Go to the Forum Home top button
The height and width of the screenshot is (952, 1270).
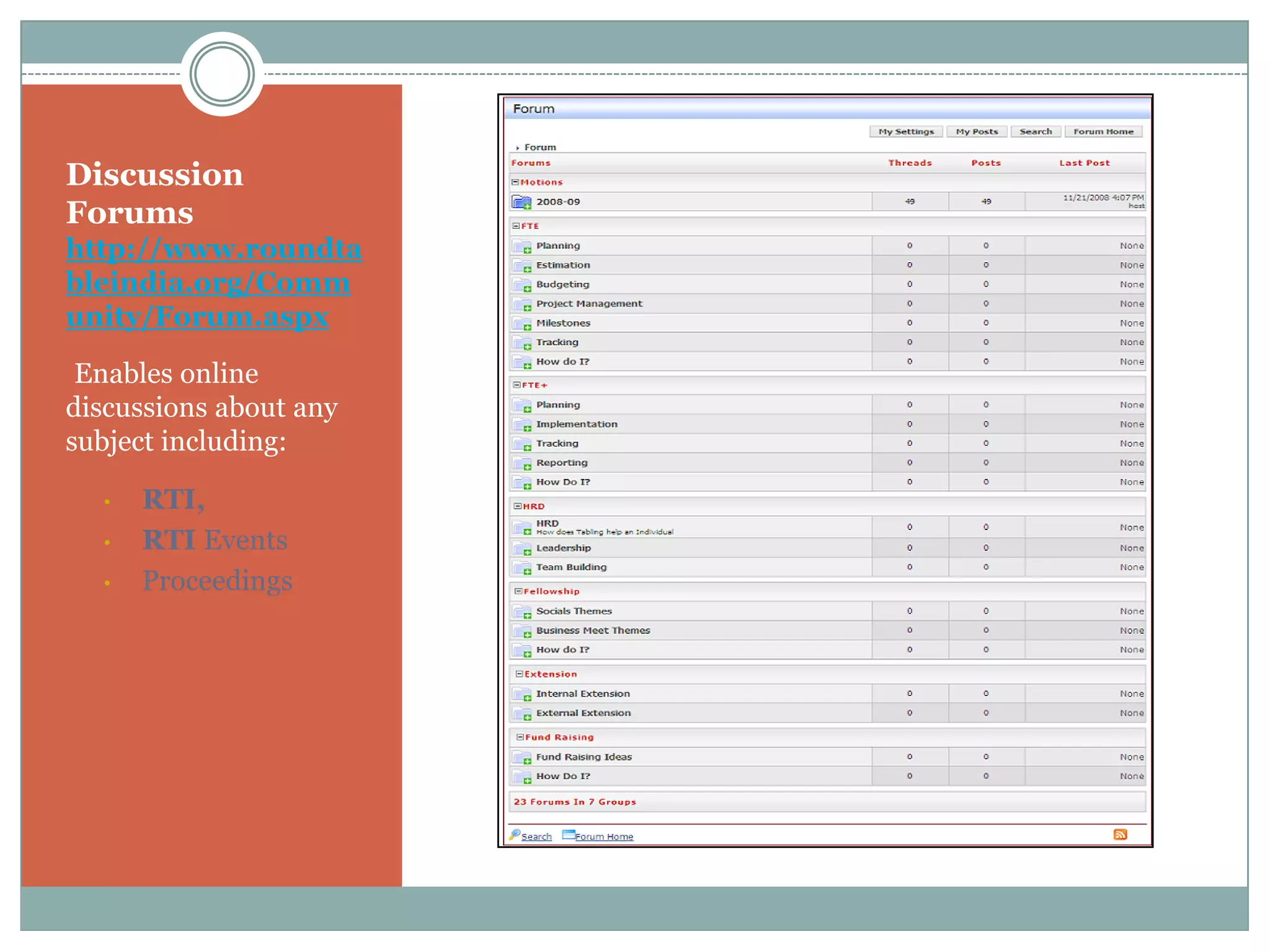click(x=1103, y=131)
